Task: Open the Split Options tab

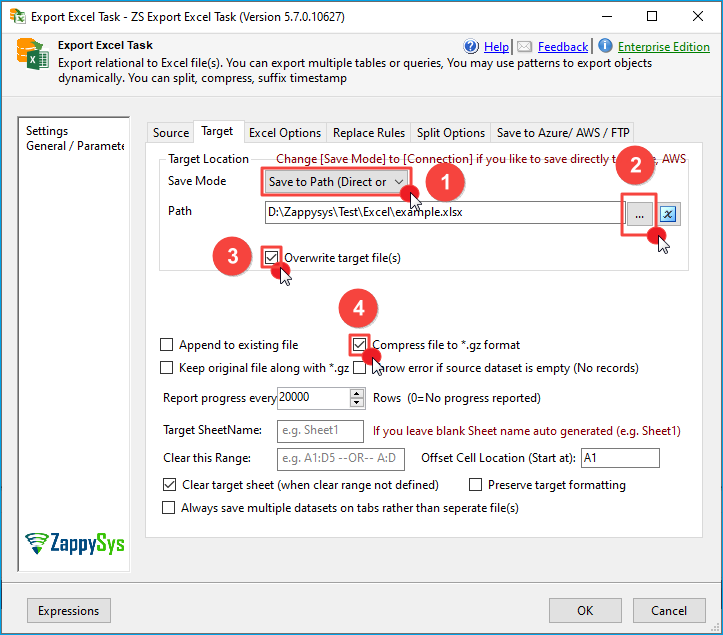Action: (x=450, y=133)
